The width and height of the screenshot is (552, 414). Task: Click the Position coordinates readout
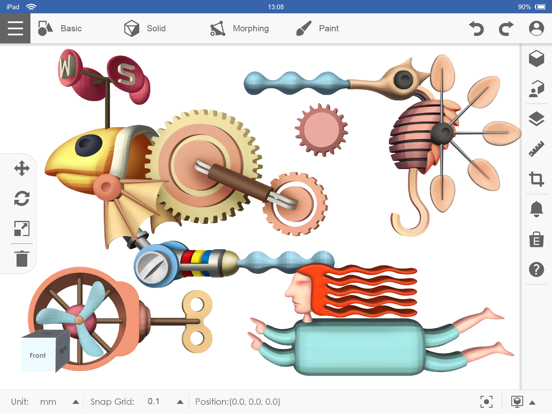pos(238,402)
